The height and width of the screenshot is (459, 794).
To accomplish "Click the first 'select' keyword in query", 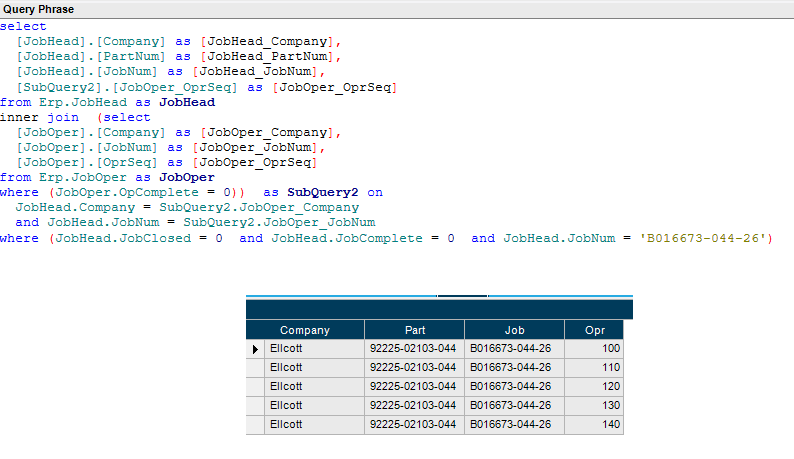I will pyautogui.click(x=23, y=26).
